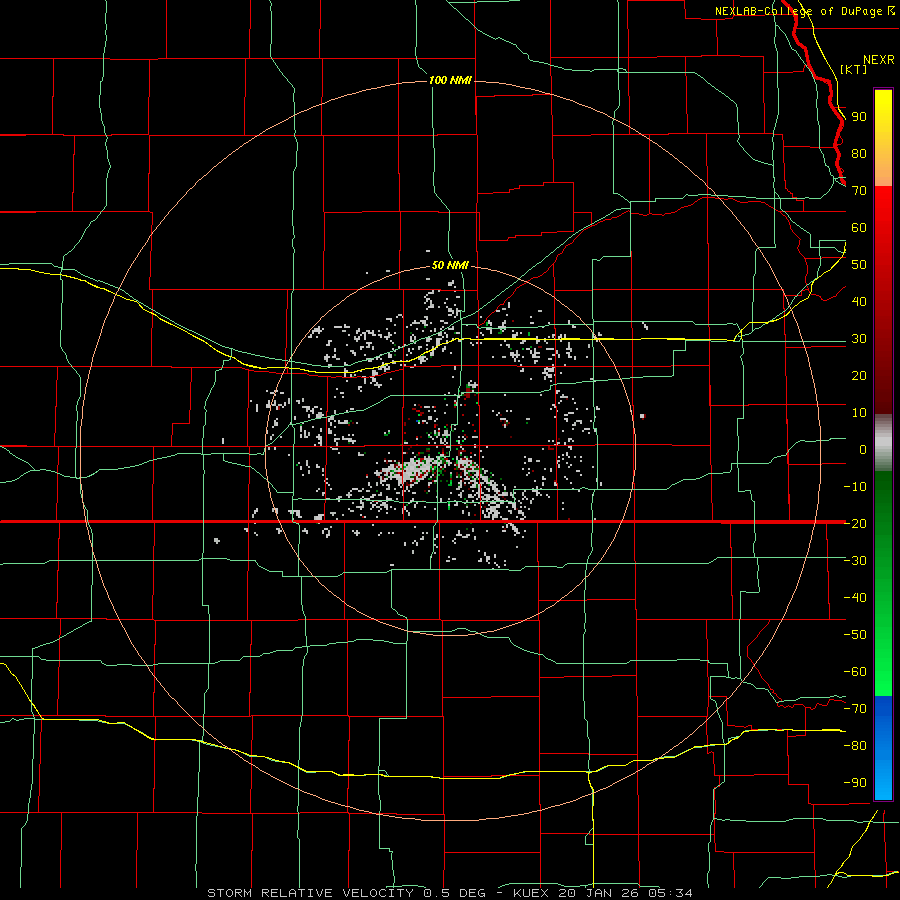Click the "20 JAN 26" date in caption
Image resolution: width=900 pixels, height=900 pixels.
pyautogui.click(x=599, y=893)
